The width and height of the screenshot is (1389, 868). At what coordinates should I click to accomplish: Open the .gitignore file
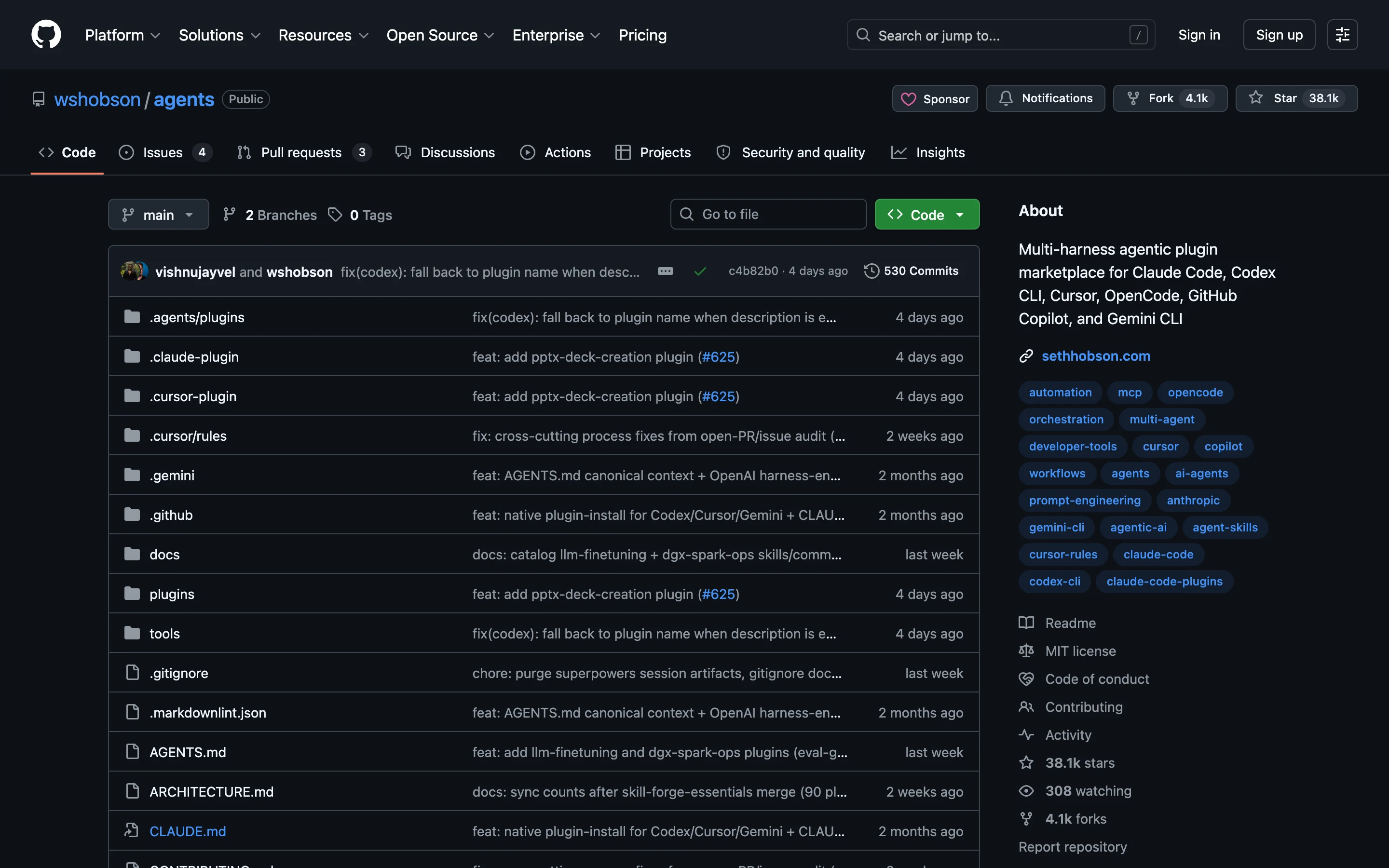point(178,673)
